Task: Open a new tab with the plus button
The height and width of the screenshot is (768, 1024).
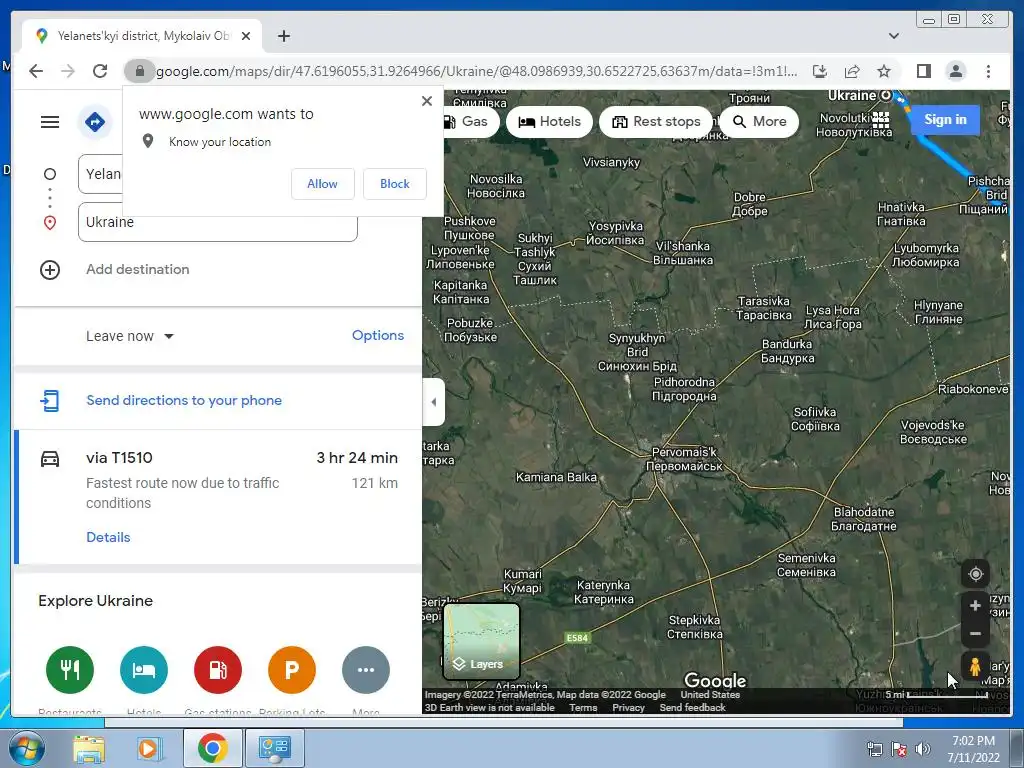Action: (x=283, y=36)
